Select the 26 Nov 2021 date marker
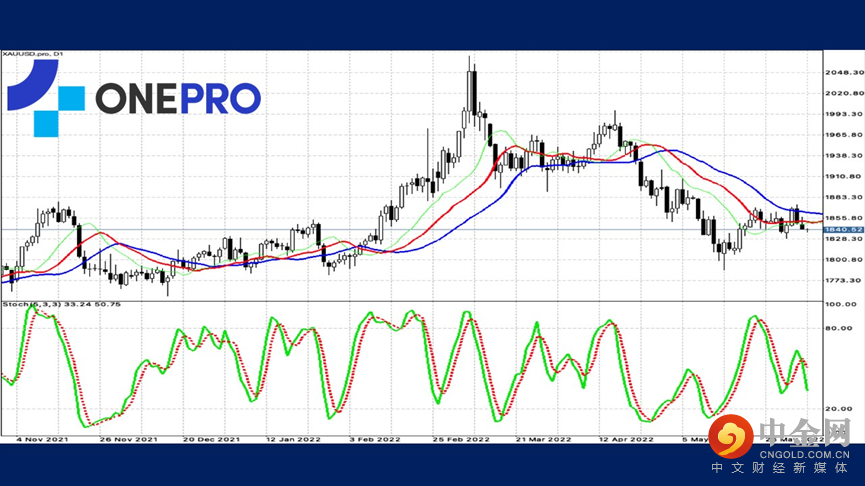Image resolution: width=865 pixels, height=486 pixels. point(128,440)
